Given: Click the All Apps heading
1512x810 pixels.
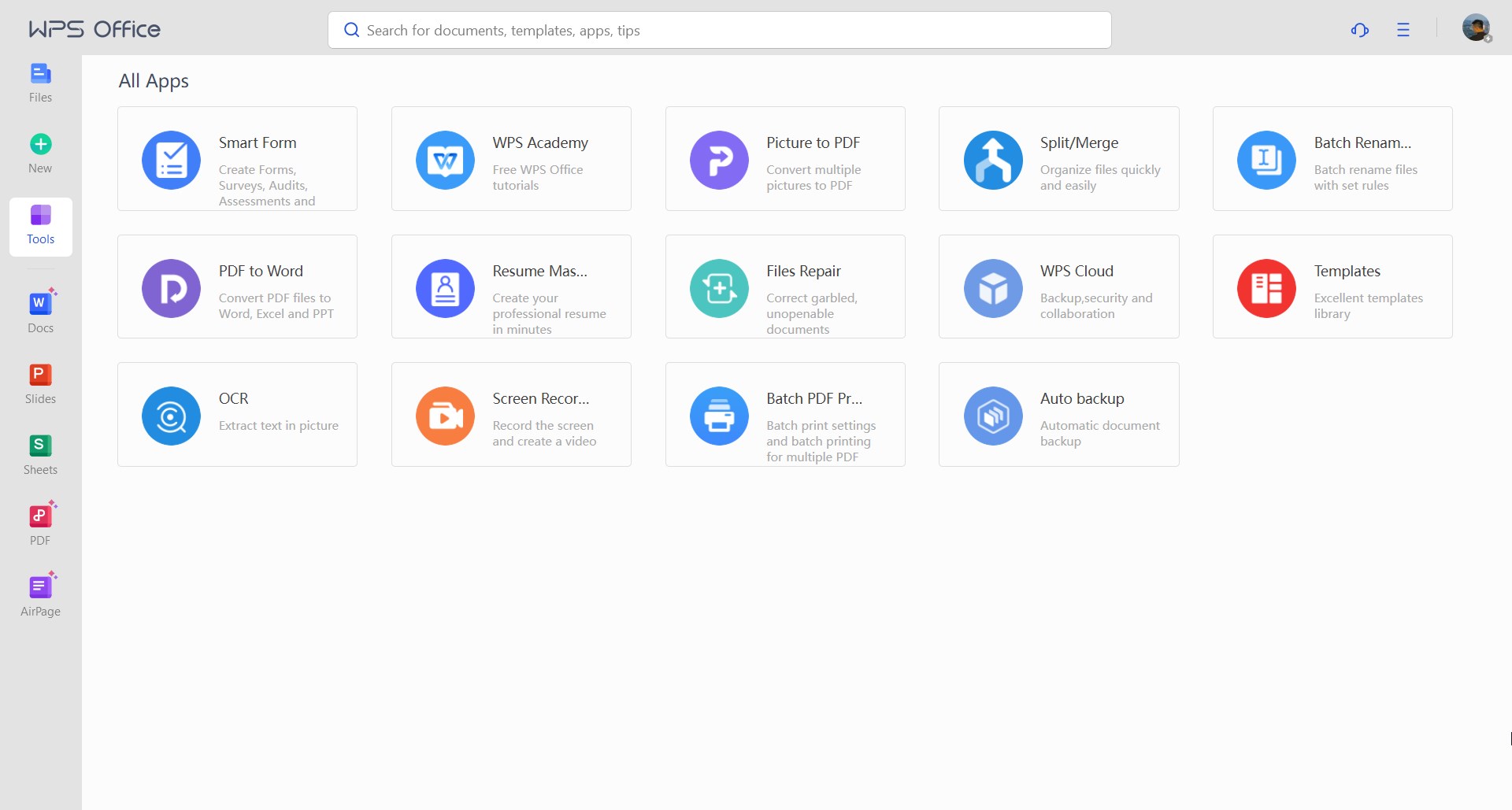Looking at the screenshot, I should (x=154, y=81).
